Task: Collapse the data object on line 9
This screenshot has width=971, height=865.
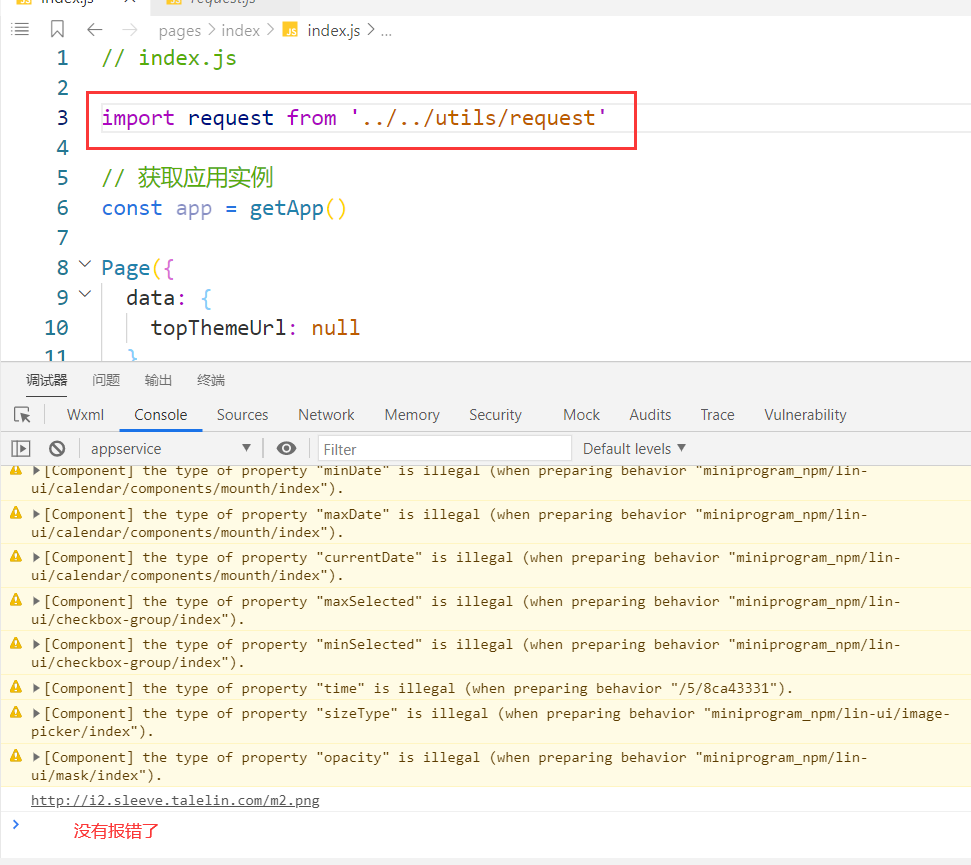Action: coord(85,293)
